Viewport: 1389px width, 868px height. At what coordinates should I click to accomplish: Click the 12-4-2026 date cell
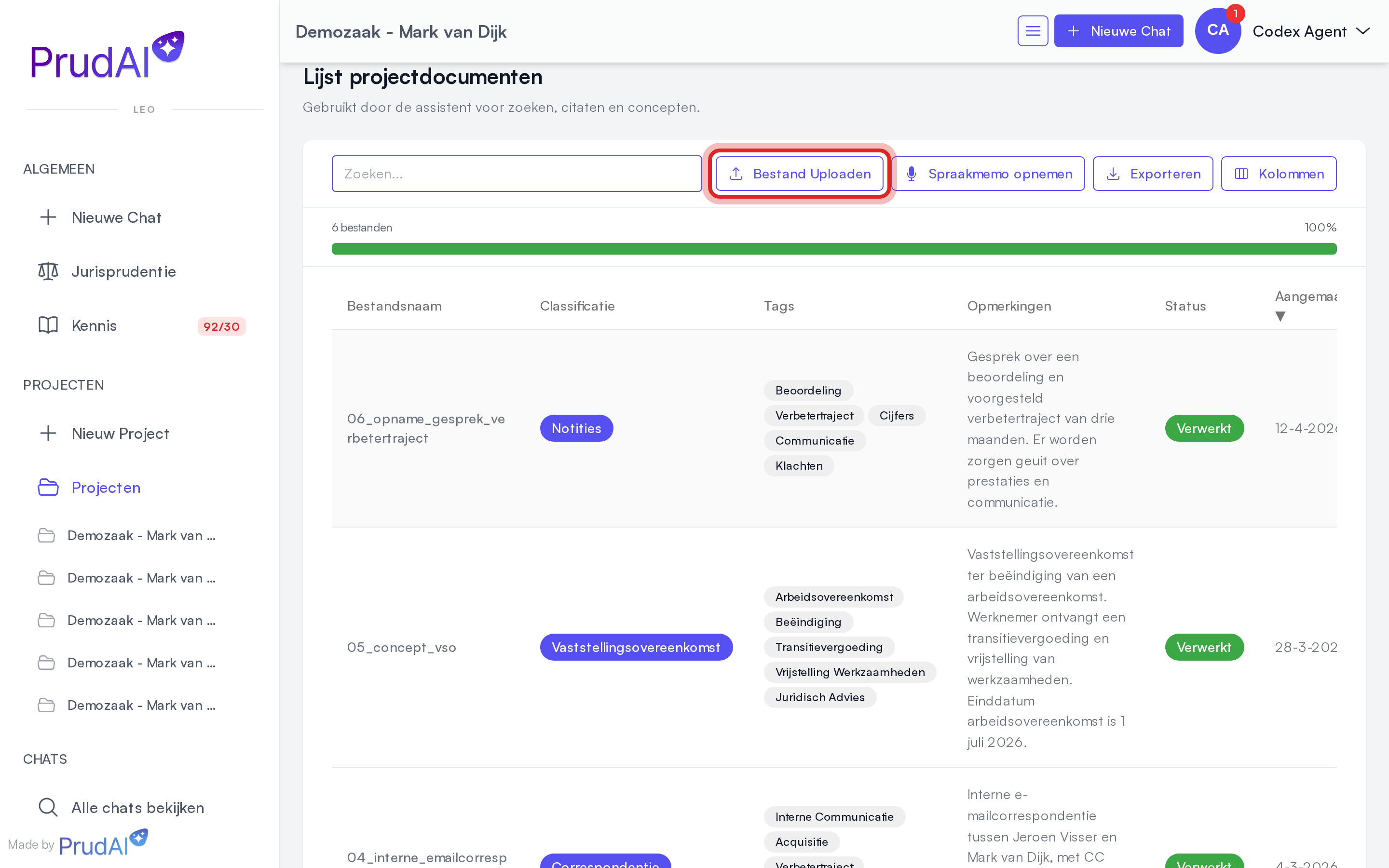tap(1305, 428)
